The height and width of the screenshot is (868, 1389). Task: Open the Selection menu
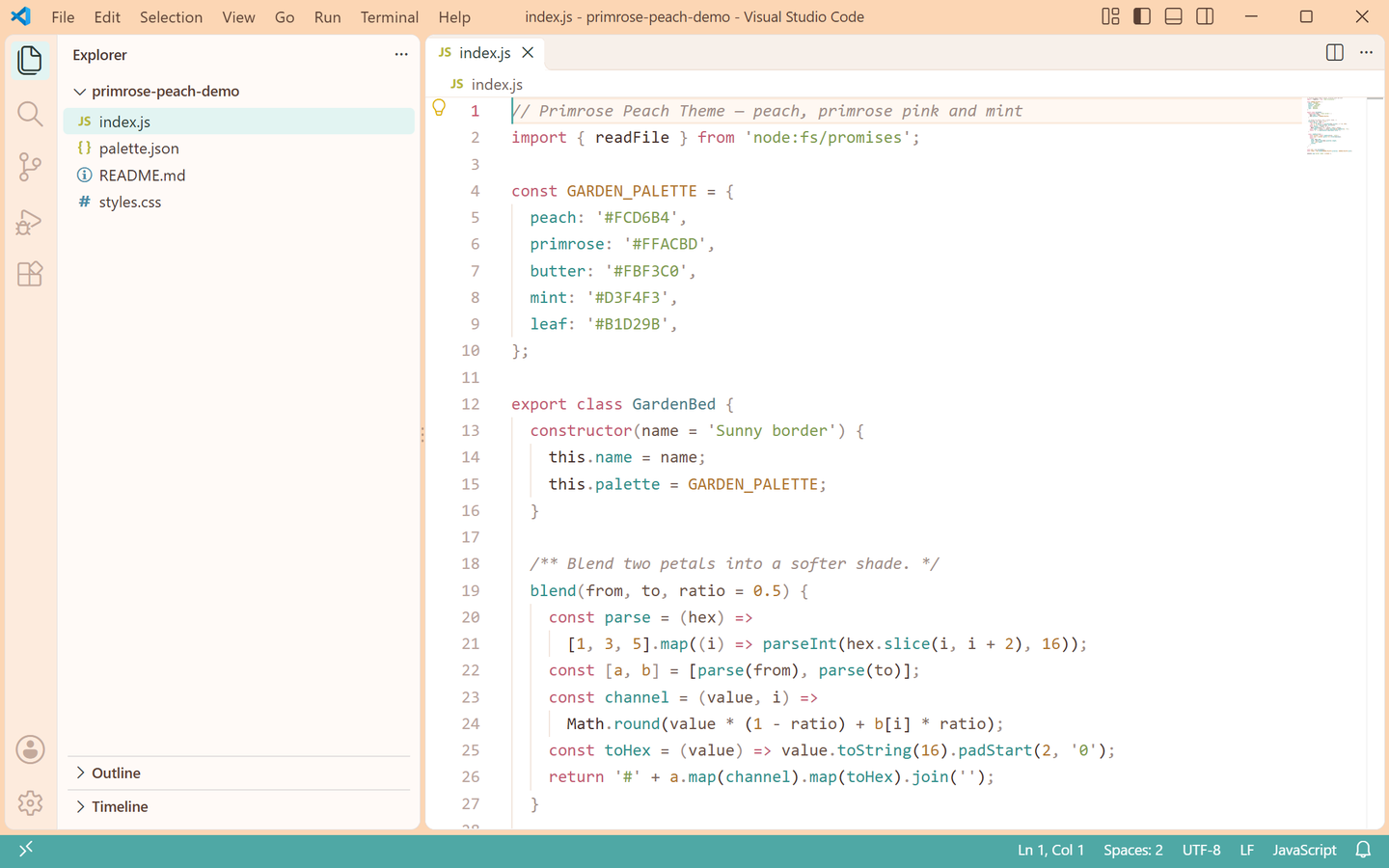pyautogui.click(x=171, y=17)
